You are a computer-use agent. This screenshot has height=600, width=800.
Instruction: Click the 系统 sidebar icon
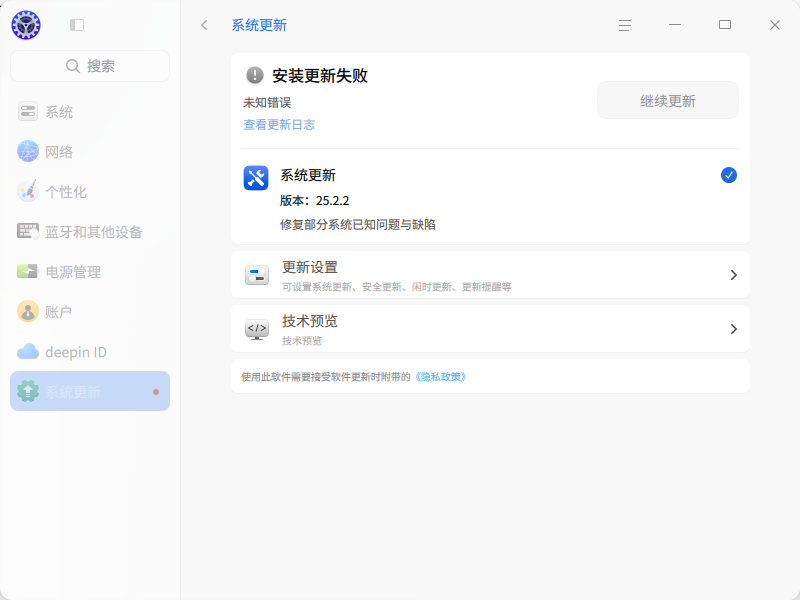pos(28,111)
